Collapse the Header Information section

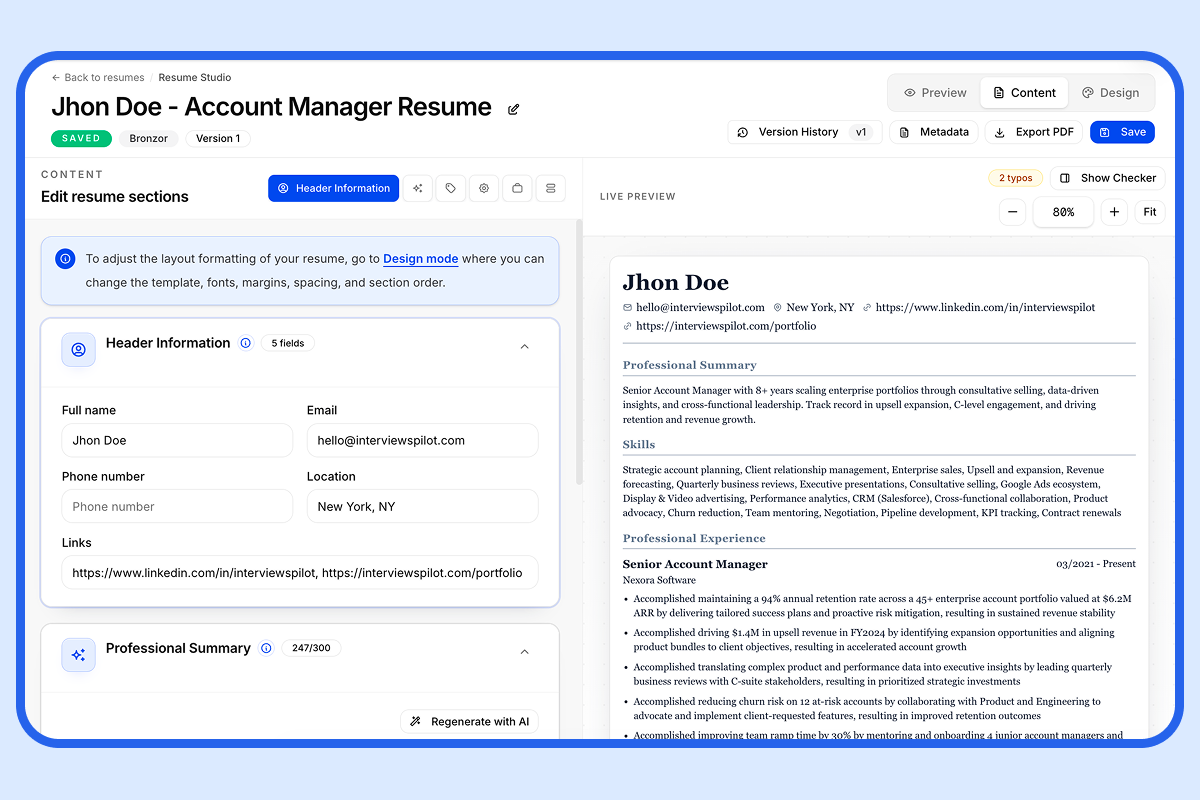[x=525, y=347]
